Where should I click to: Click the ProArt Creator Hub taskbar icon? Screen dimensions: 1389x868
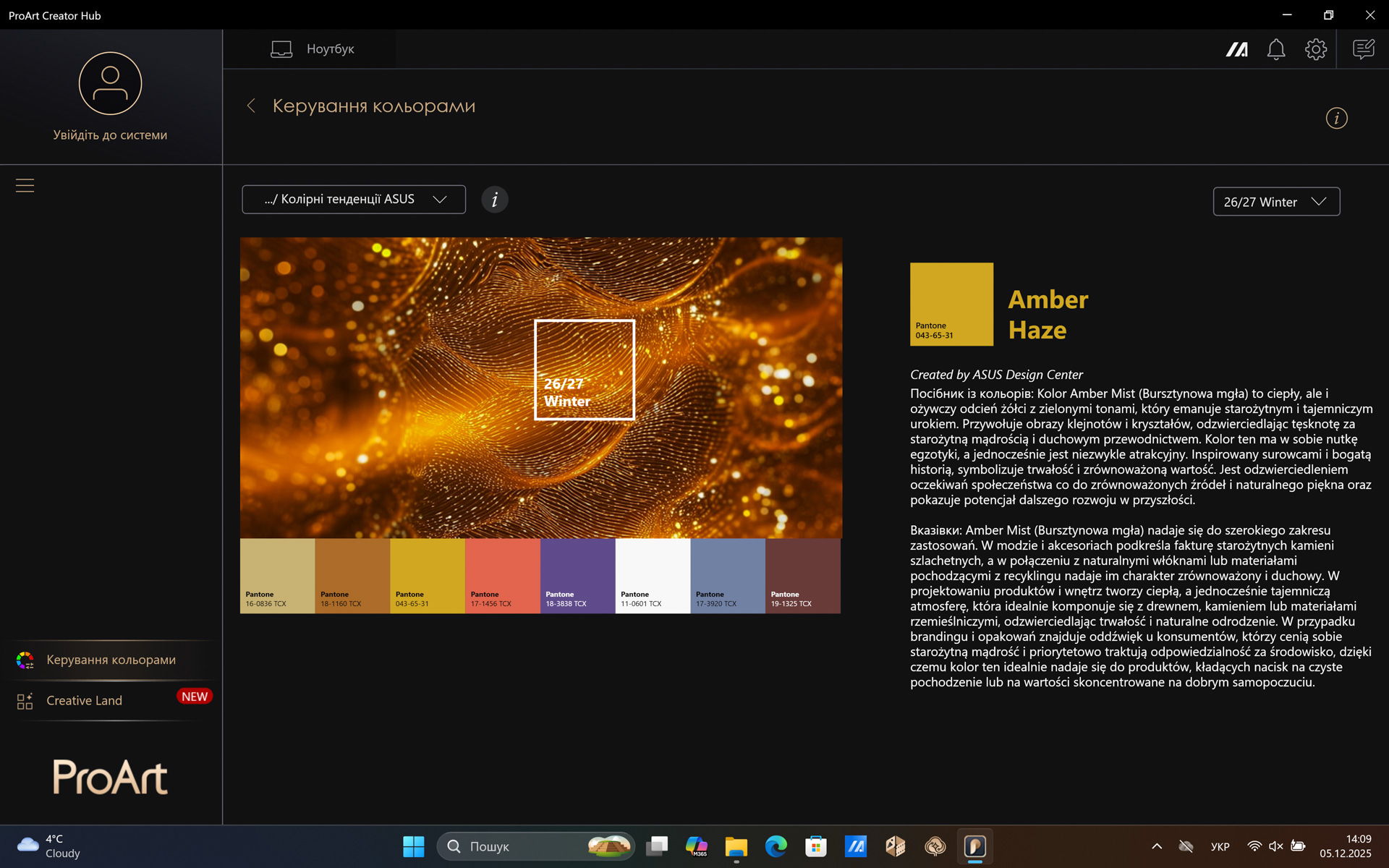975,846
